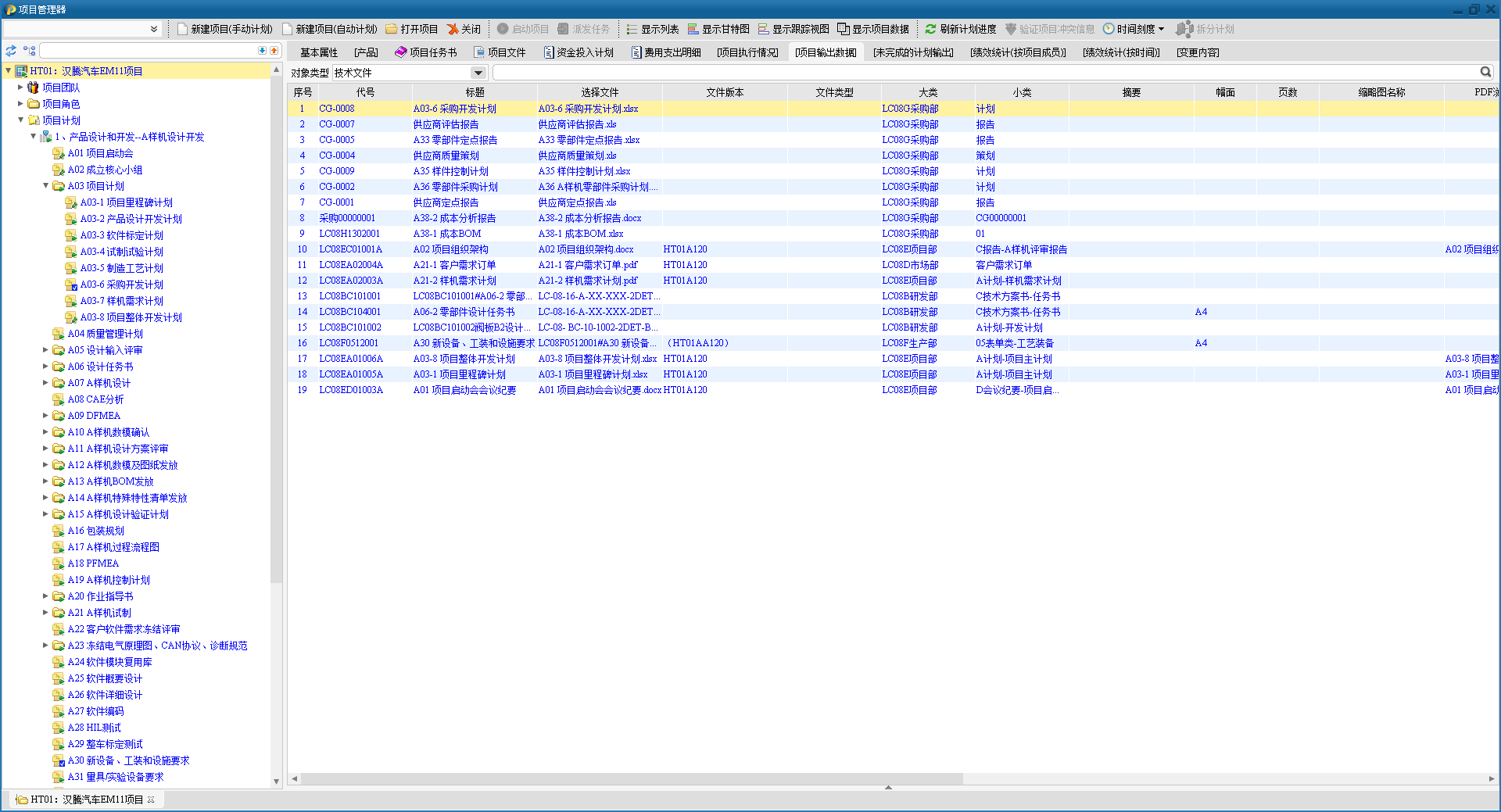
Task: Expand the A07 A样机设计 tree node
Action: point(45,383)
